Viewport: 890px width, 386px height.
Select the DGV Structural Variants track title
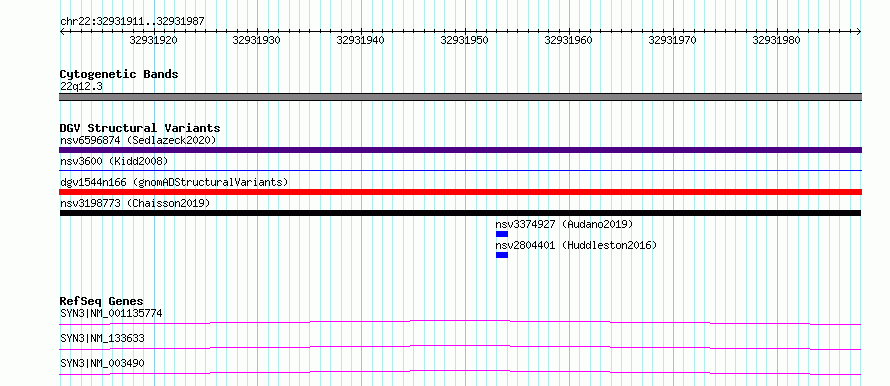(x=140, y=128)
